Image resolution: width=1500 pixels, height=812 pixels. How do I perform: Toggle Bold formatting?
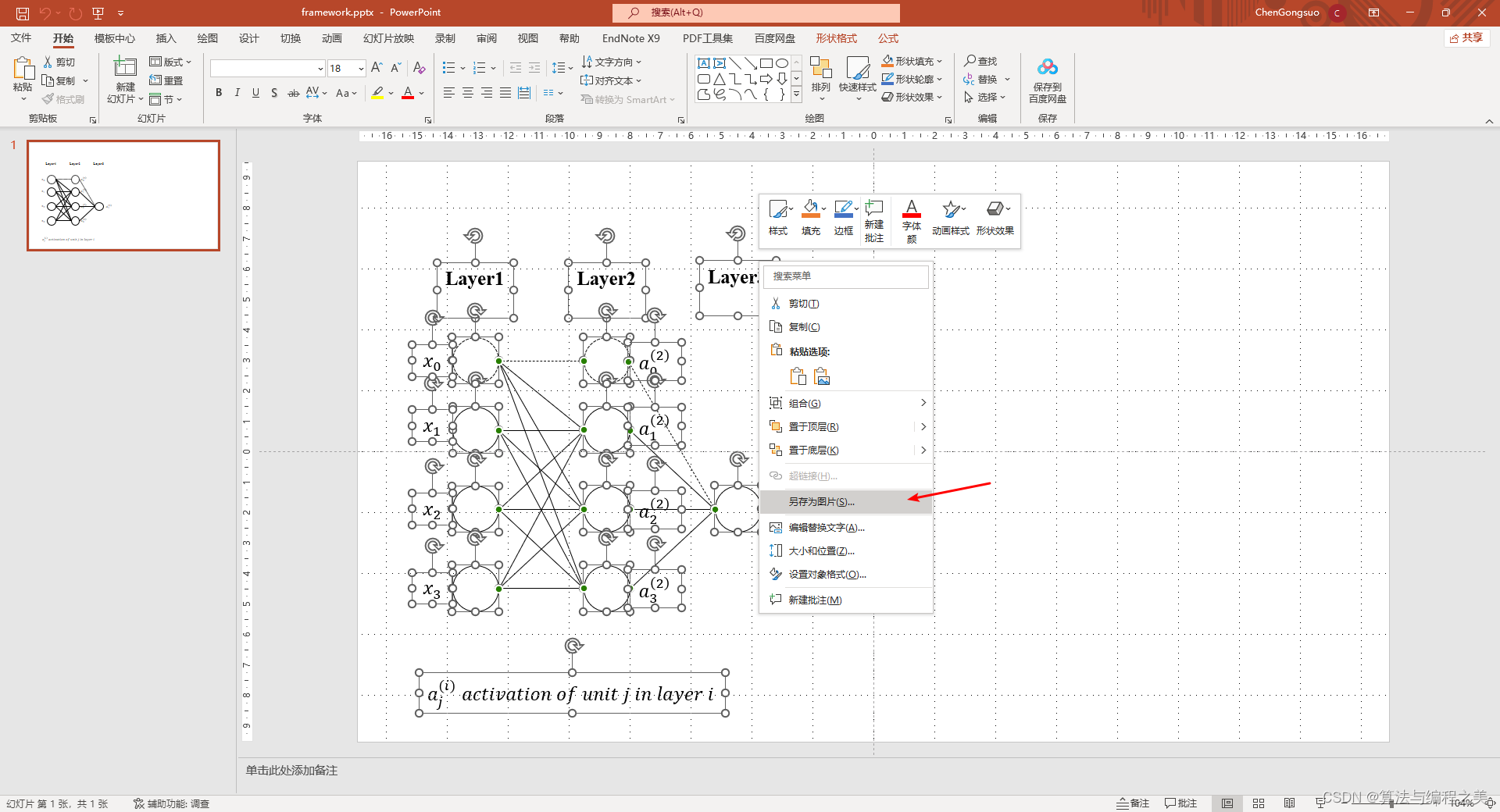coord(219,93)
